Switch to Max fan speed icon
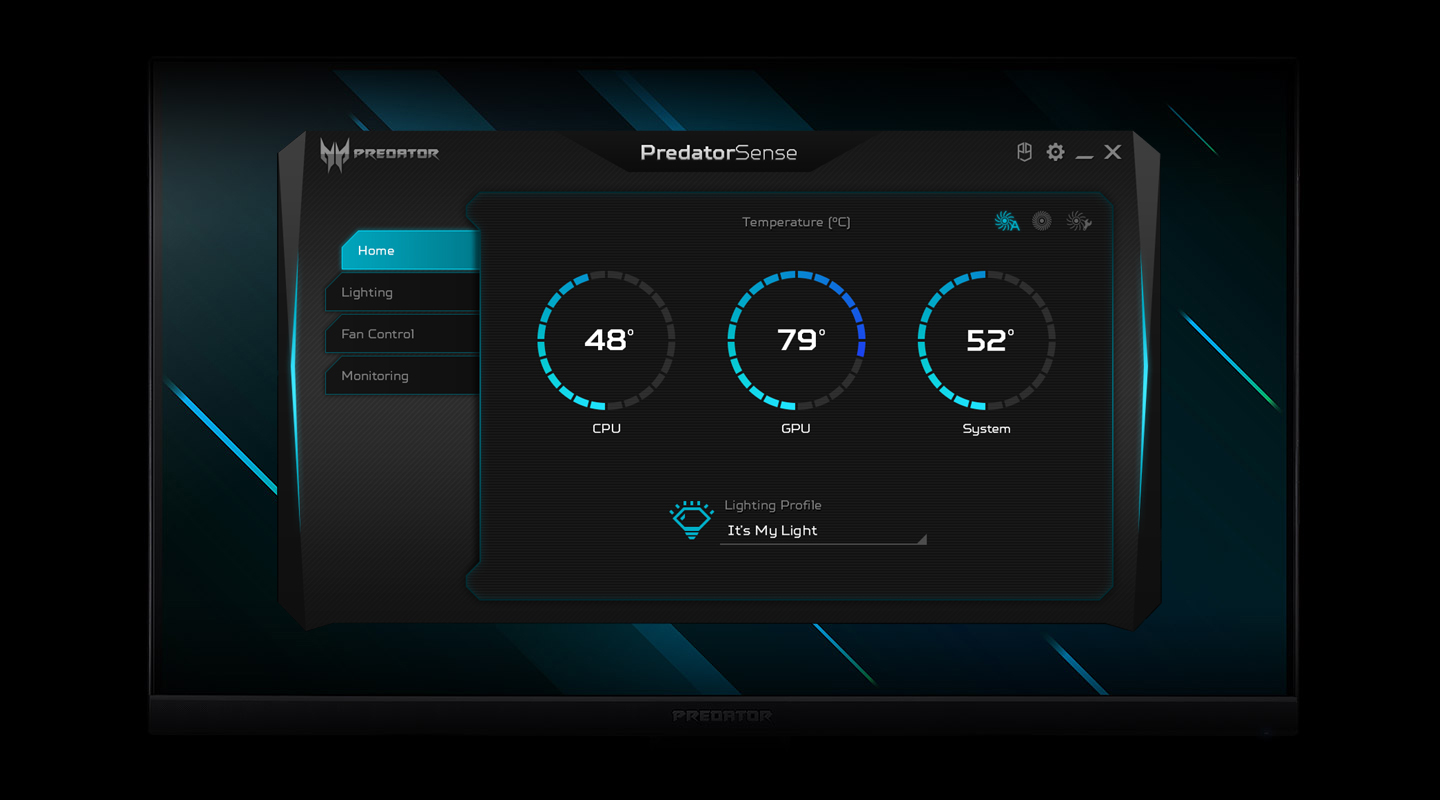This screenshot has height=800, width=1440. point(1042,221)
